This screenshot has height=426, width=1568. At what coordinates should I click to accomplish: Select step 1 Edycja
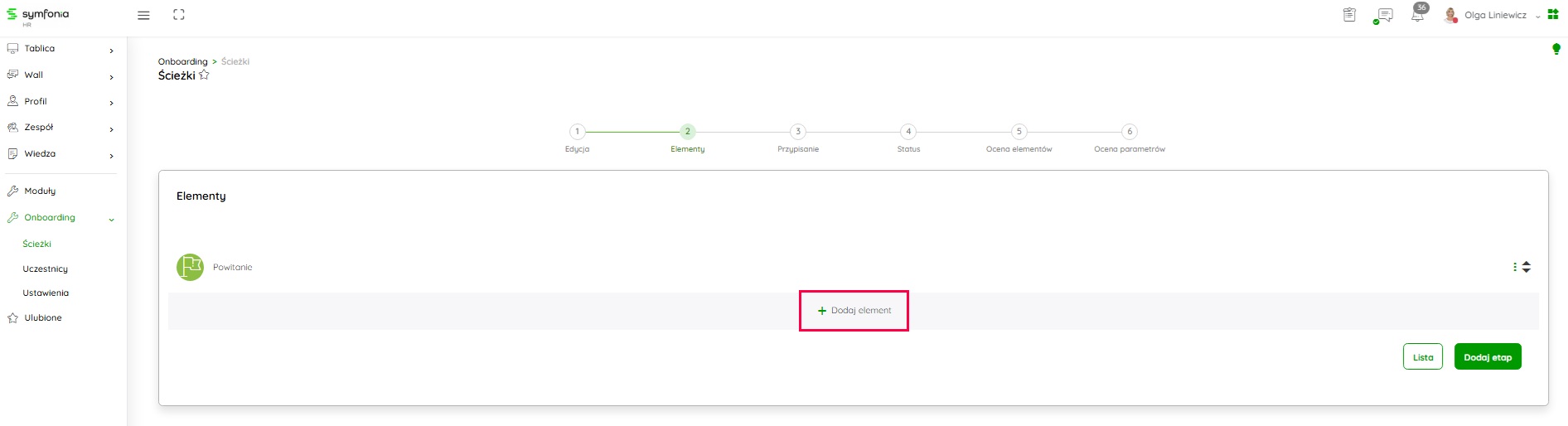(577, 132)
